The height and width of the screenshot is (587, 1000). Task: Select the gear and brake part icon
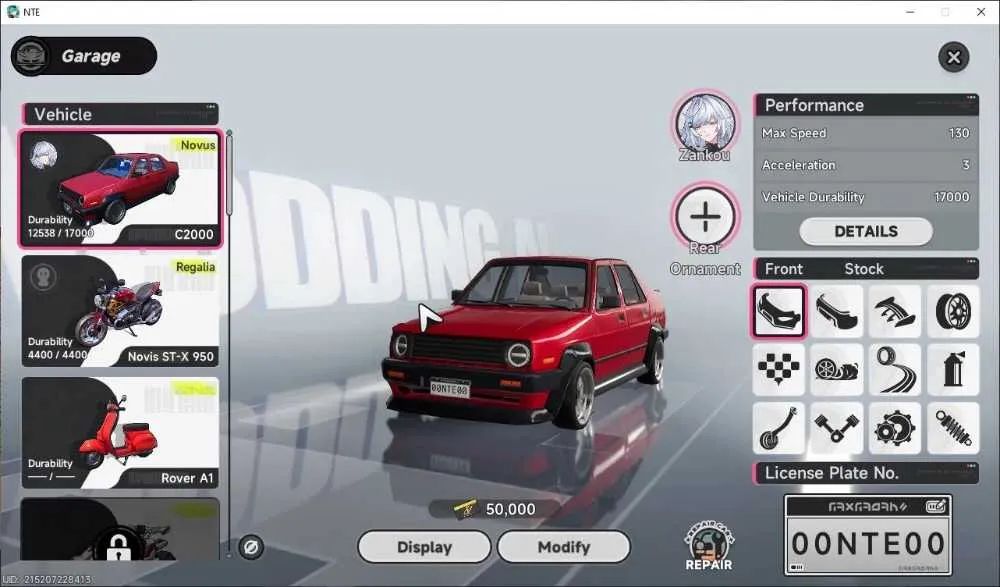895,427
